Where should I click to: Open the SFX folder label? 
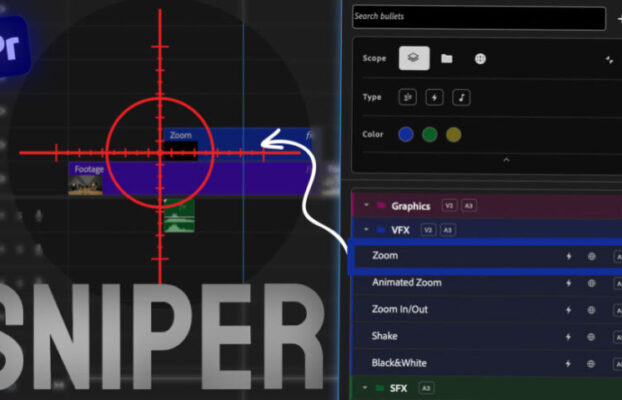click(x=398, y=388)
